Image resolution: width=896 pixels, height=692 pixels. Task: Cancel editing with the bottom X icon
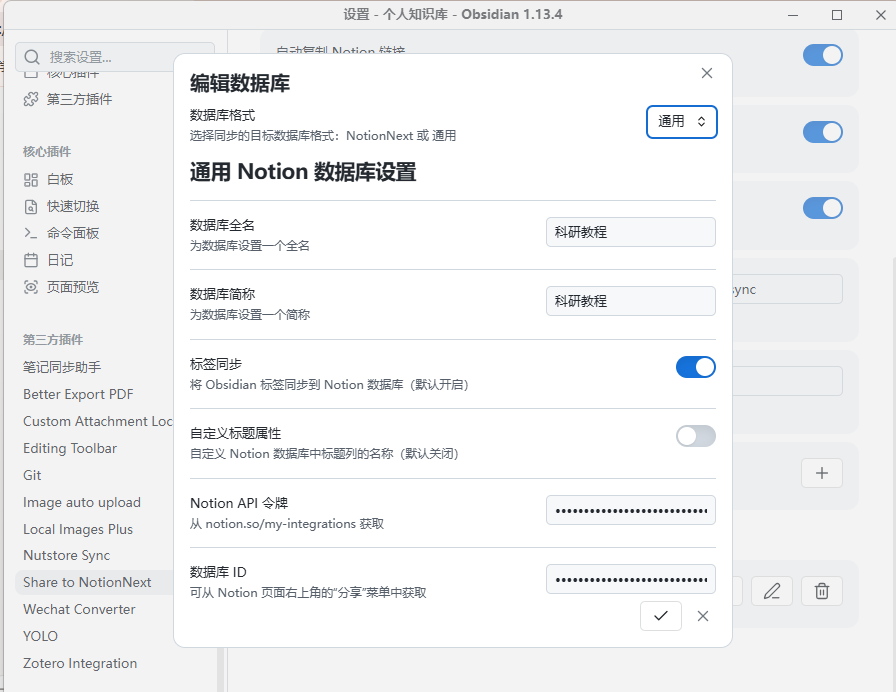pos(703,616)
